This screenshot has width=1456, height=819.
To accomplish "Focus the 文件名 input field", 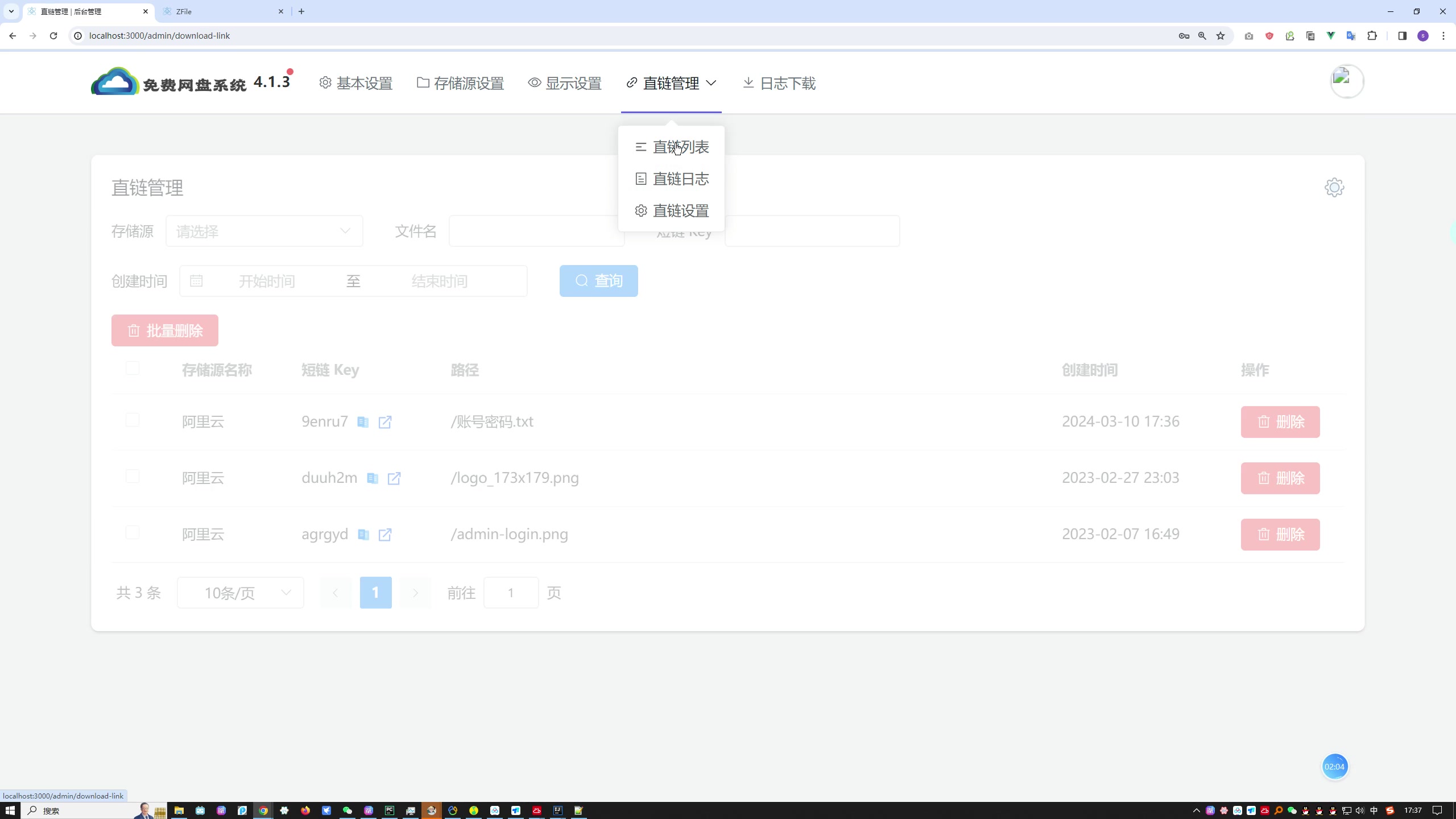I will [537, 231].
